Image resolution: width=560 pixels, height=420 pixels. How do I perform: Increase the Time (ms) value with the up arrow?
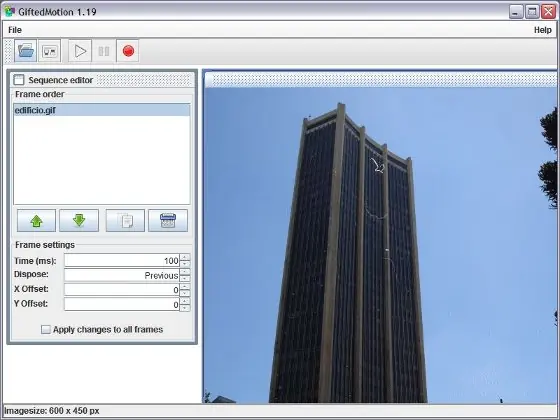point(185,257)
